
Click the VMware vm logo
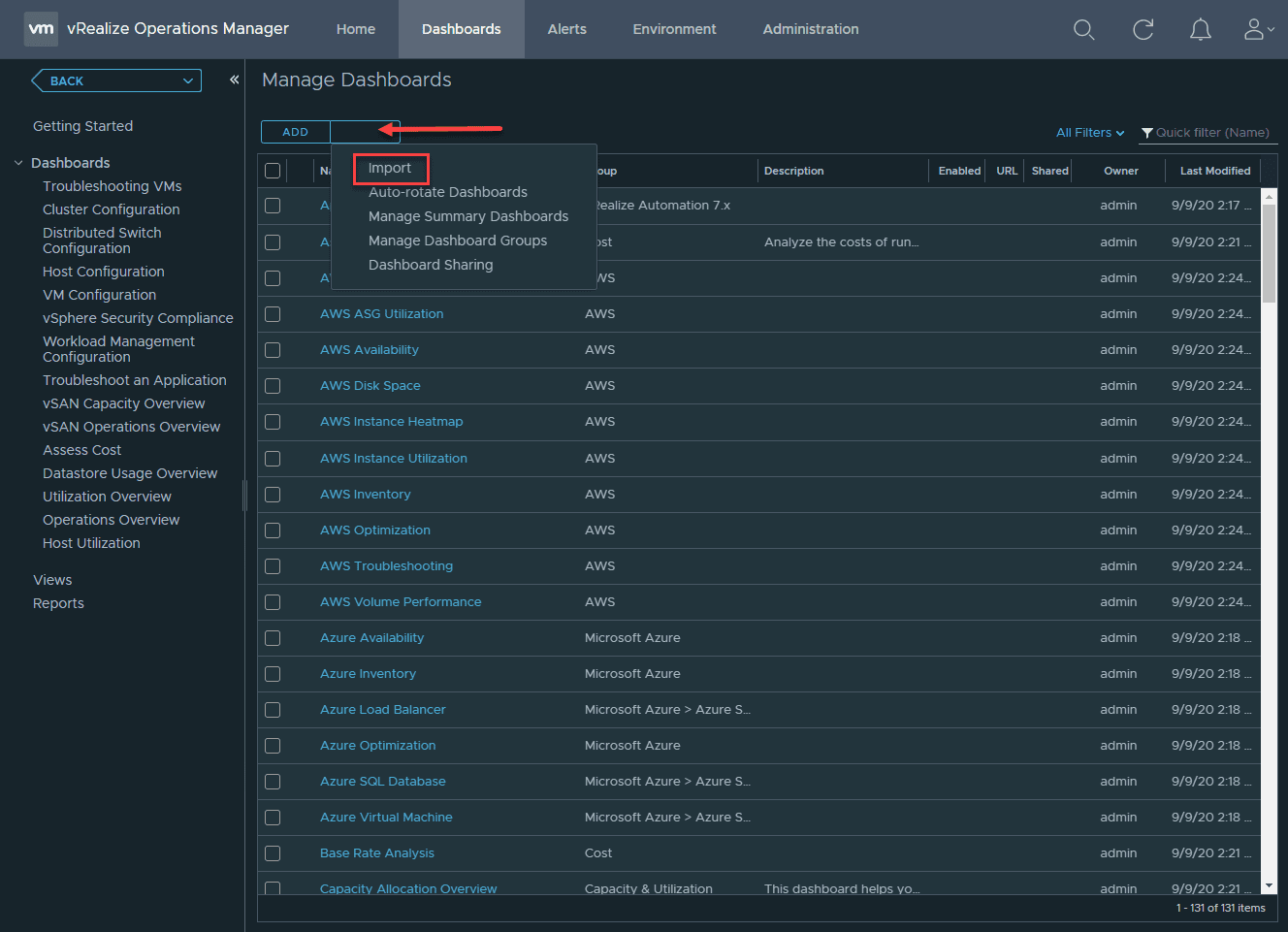pos(41,28)
